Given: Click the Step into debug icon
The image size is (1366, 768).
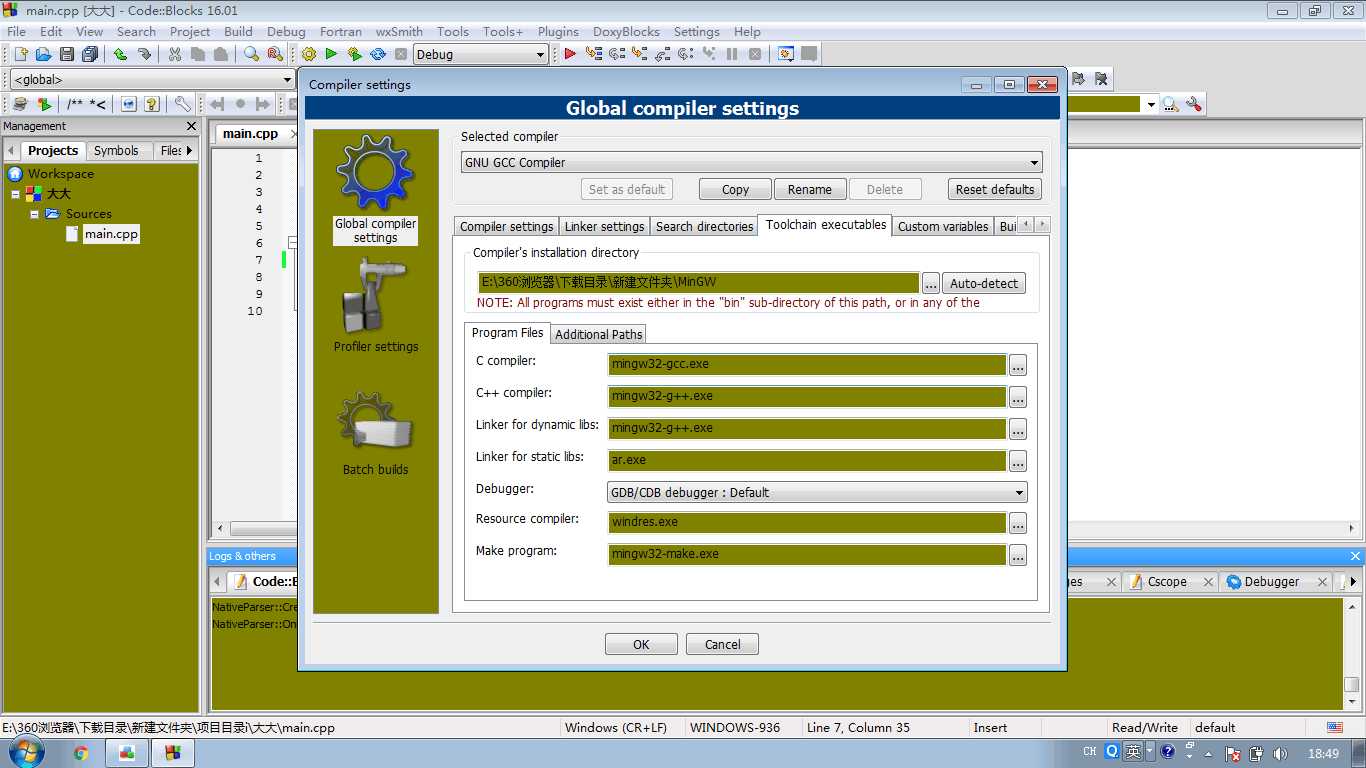Looking at the screenshot, I should (x=639, y=54).
